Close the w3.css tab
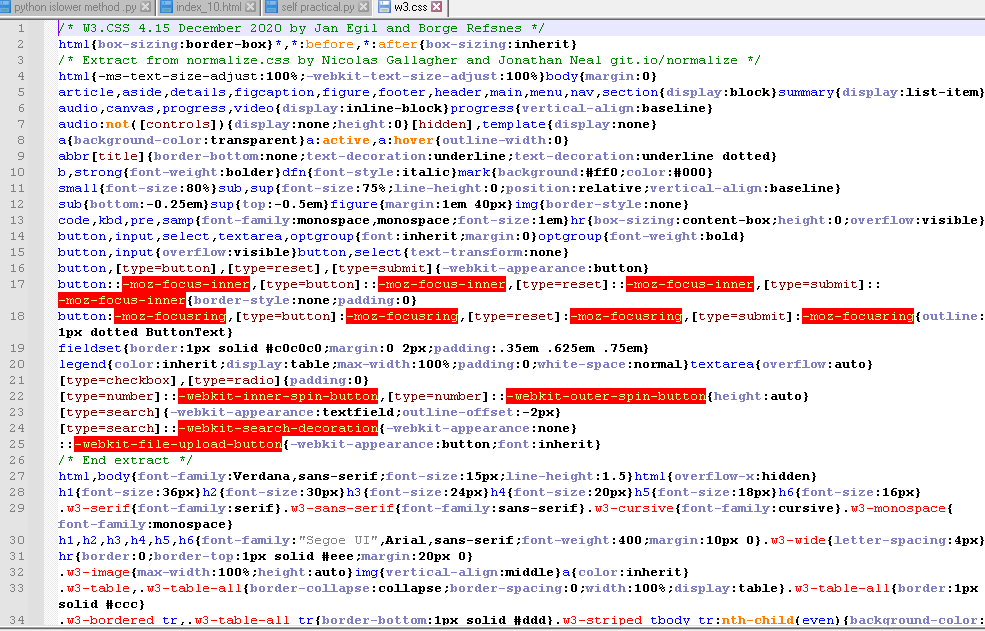The height and width of the screenshot is (631, 985). [437, 7]
